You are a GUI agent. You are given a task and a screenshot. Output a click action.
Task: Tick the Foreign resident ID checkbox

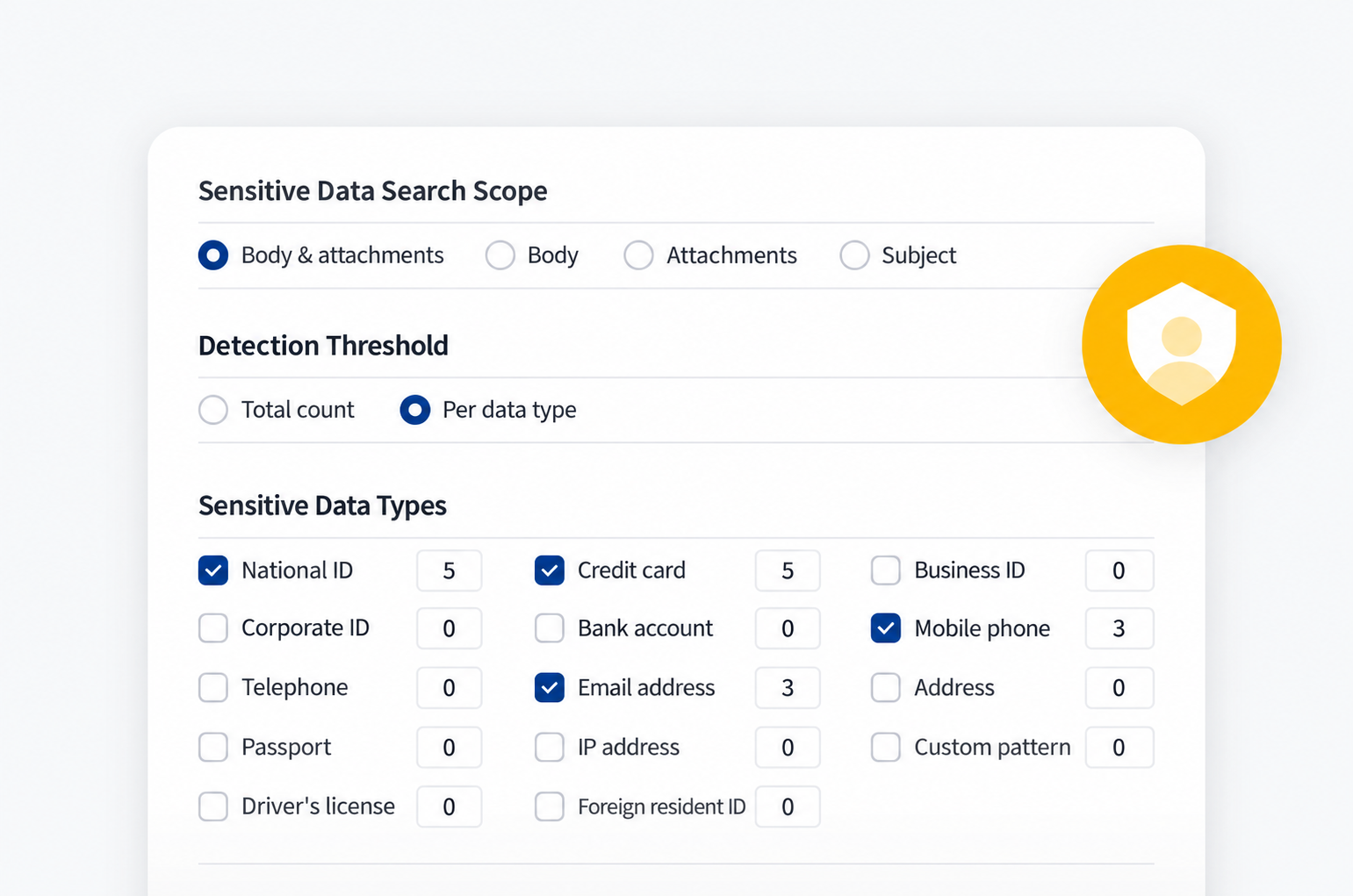coord(550,806)
